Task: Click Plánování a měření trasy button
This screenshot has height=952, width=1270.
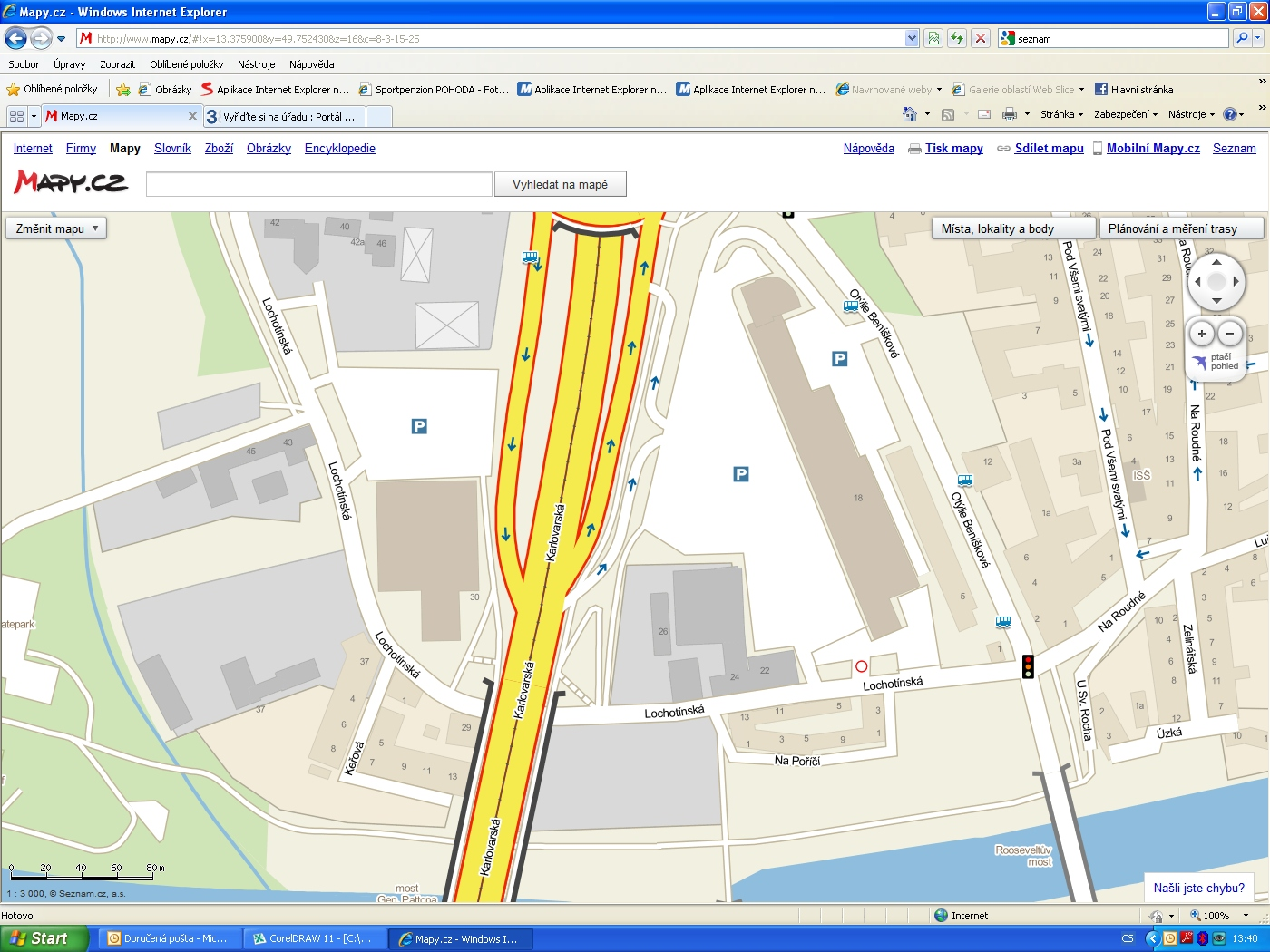Action: 1181,228
